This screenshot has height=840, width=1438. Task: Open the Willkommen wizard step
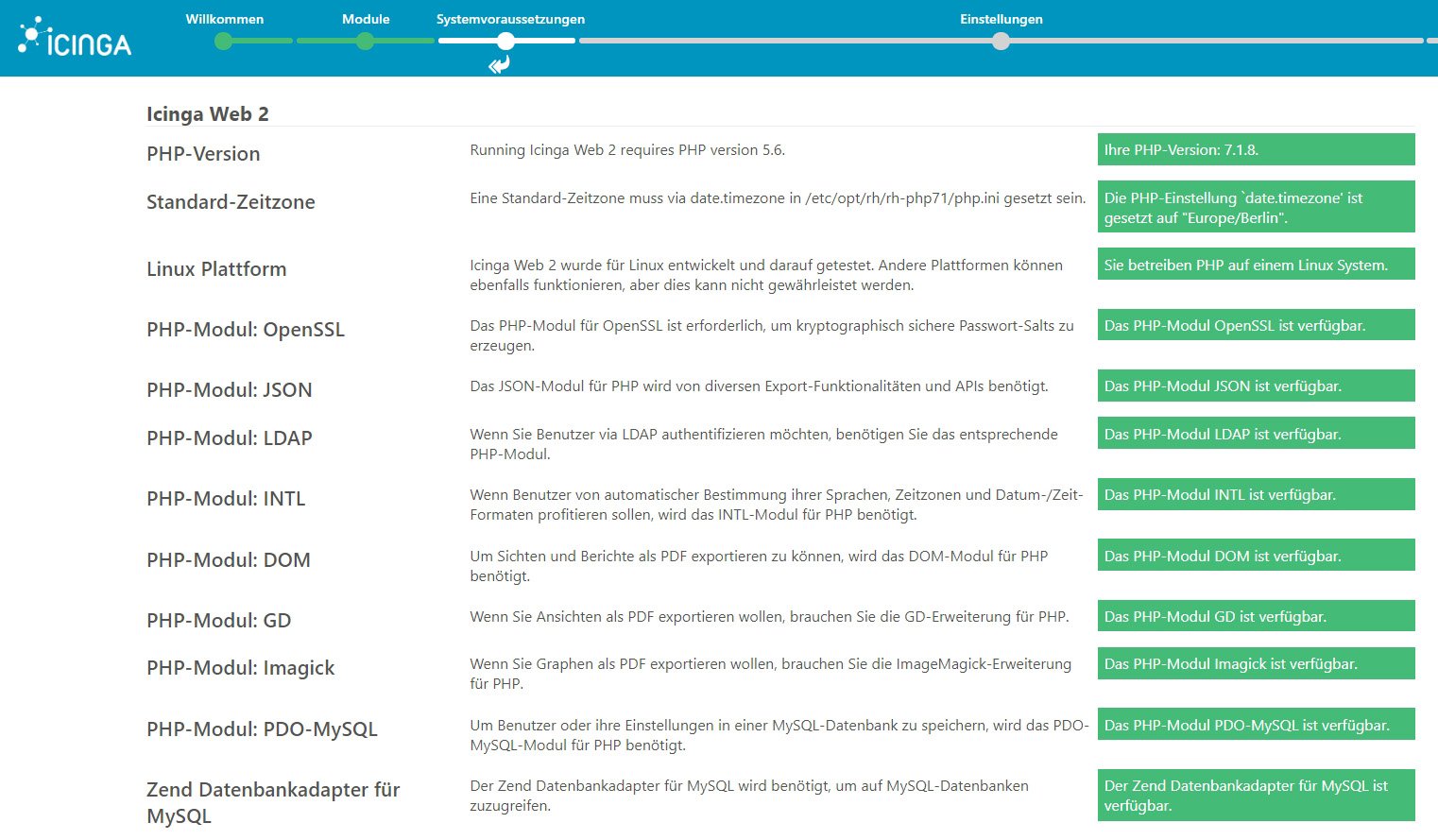[225, 18]
